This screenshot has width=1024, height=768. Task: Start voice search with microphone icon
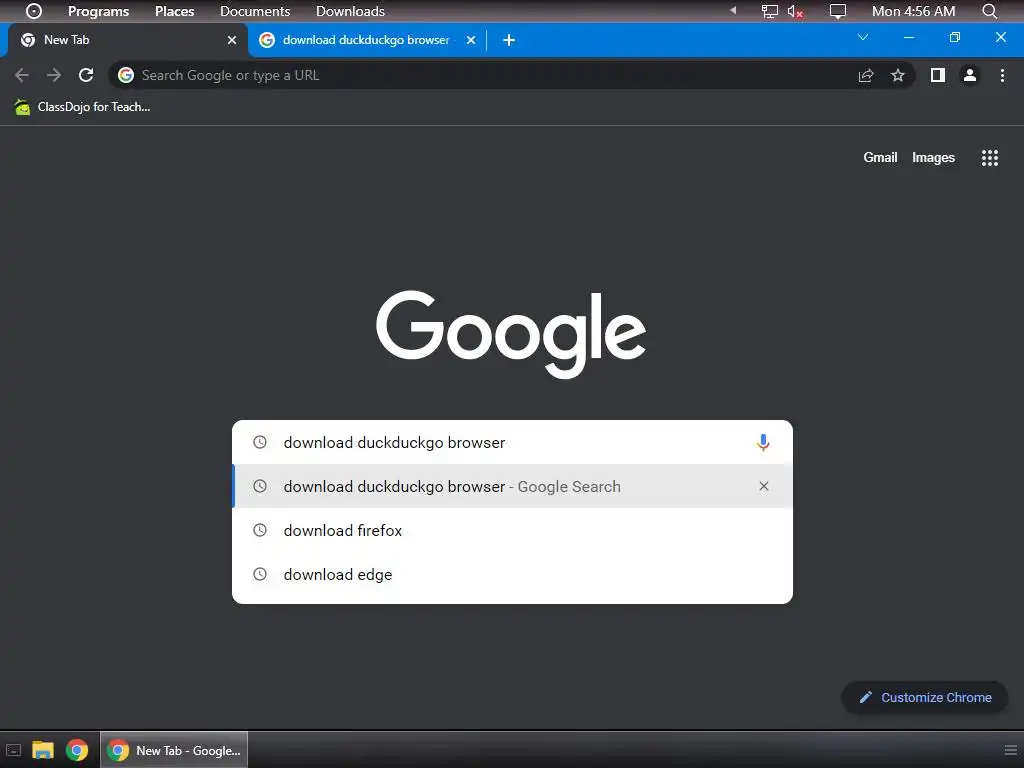763,442
